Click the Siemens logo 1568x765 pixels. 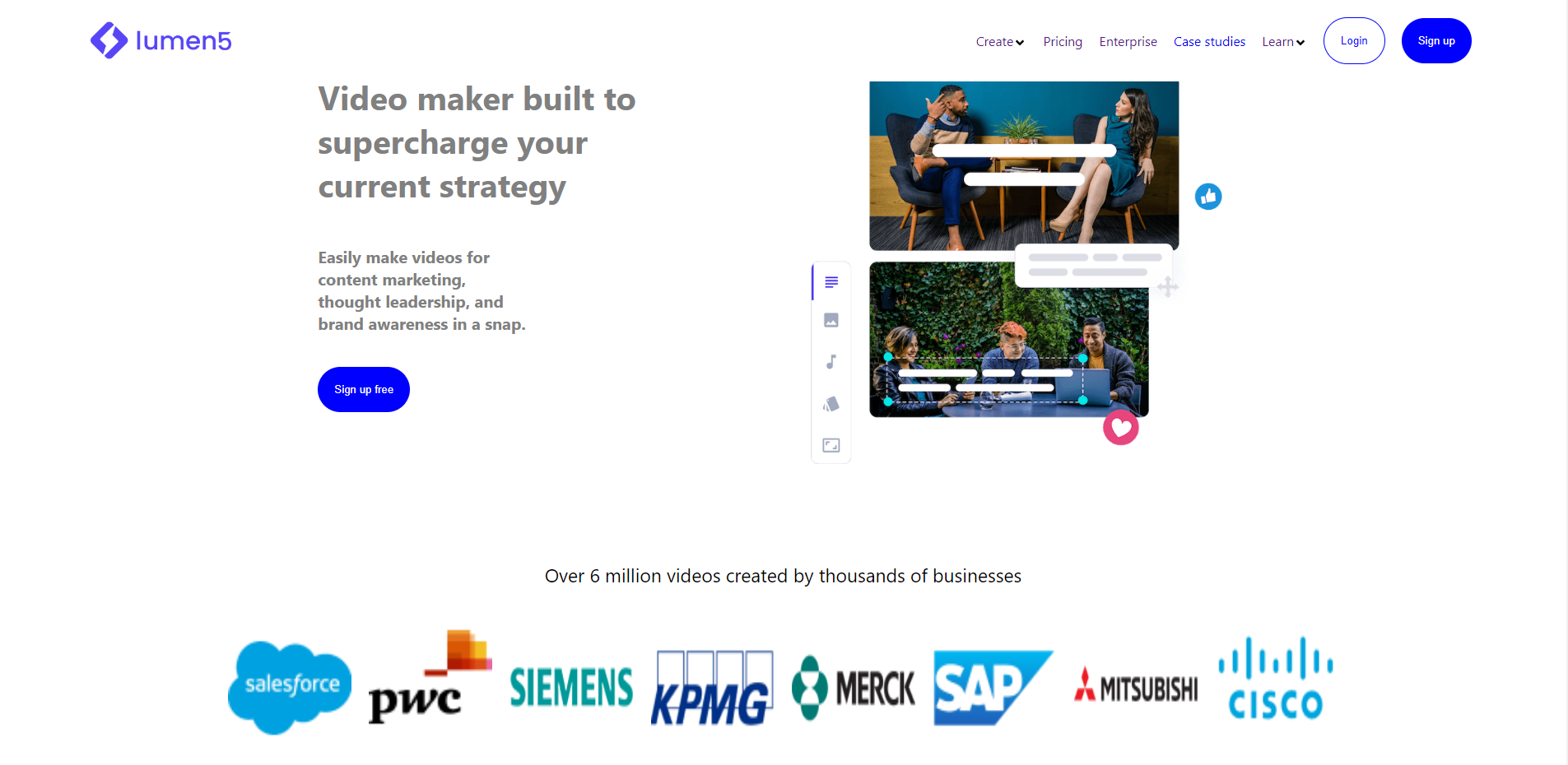pyautogui.click(x=571, y=687)
